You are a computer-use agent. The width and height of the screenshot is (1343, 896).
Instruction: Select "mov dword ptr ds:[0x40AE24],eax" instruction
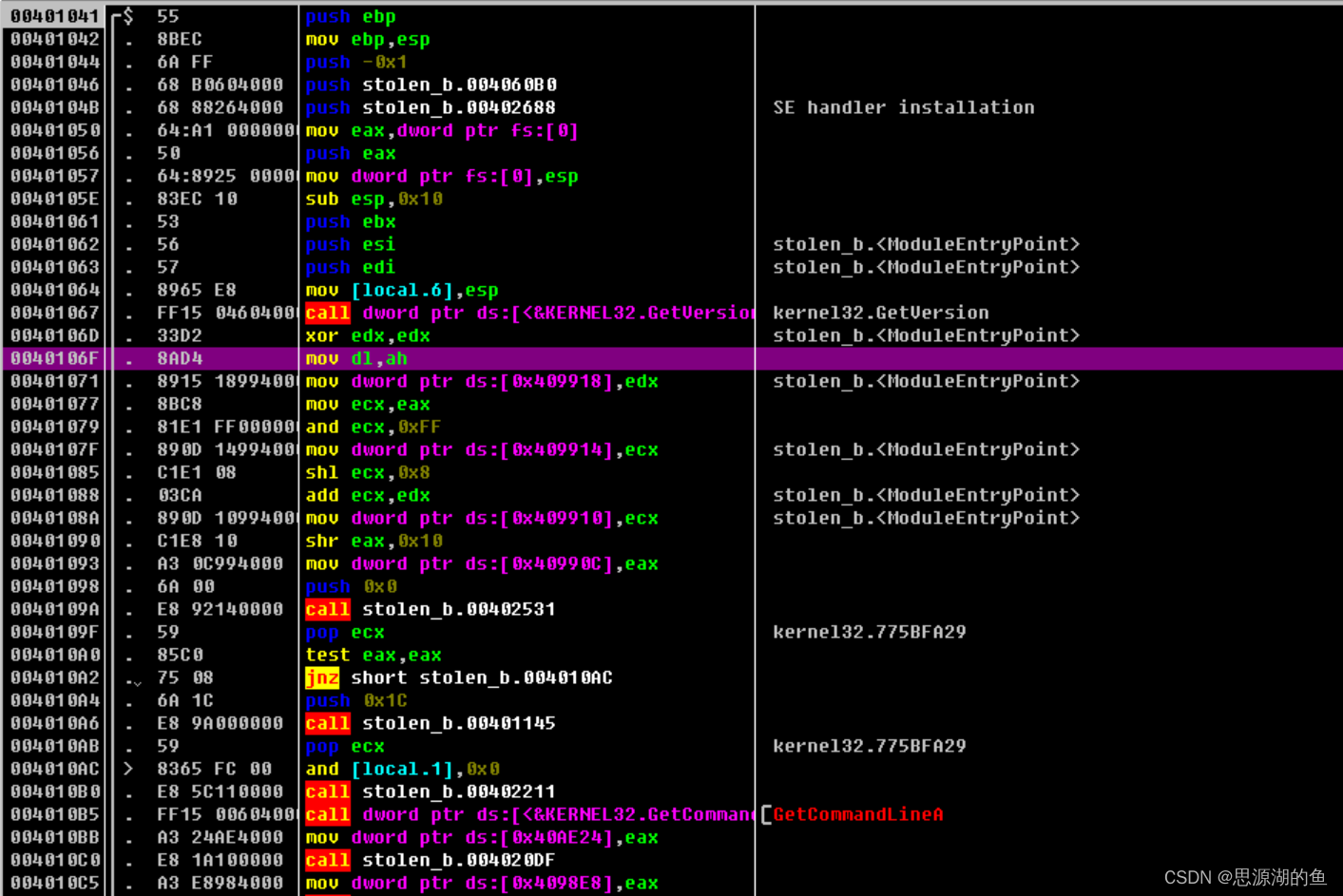(x=482, y=837)
